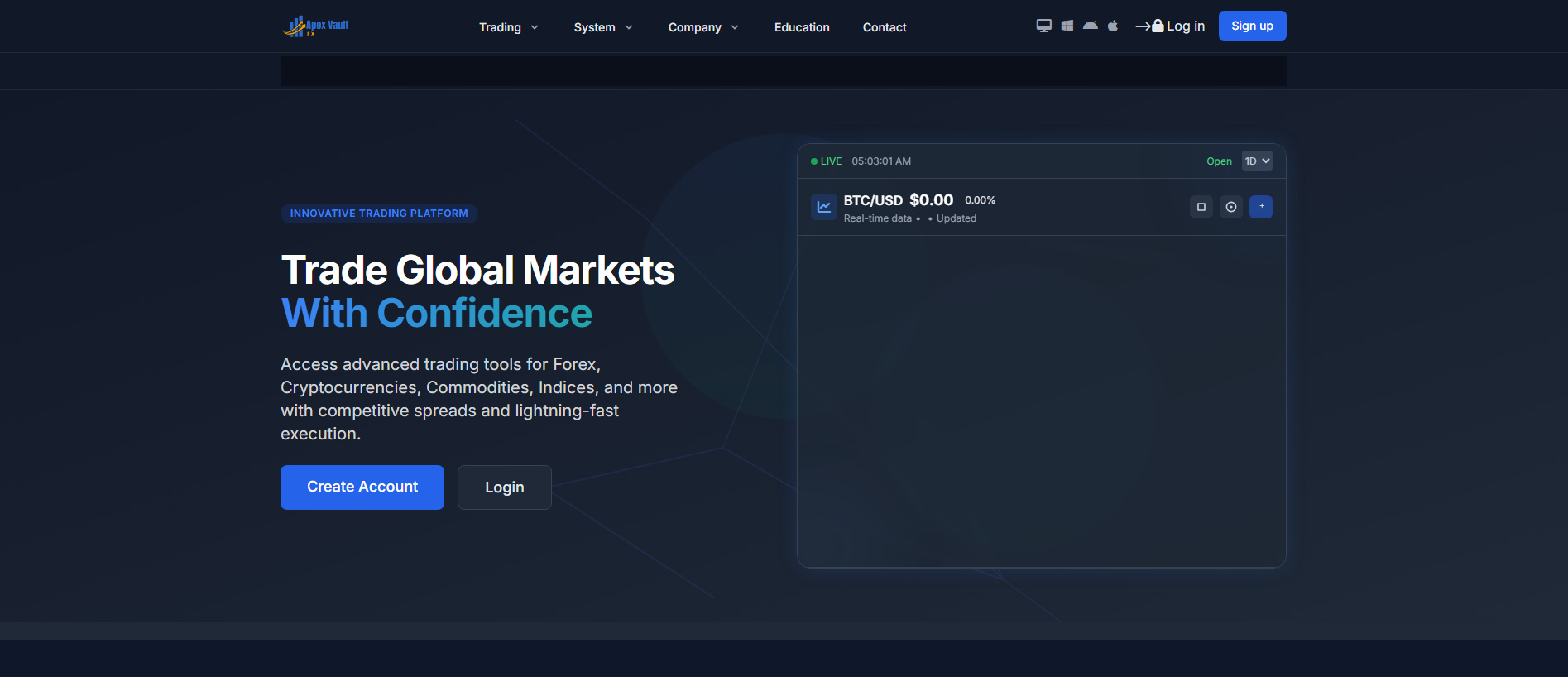
Task: Click the green Open market status
Action: click(x=1219, y=161)
